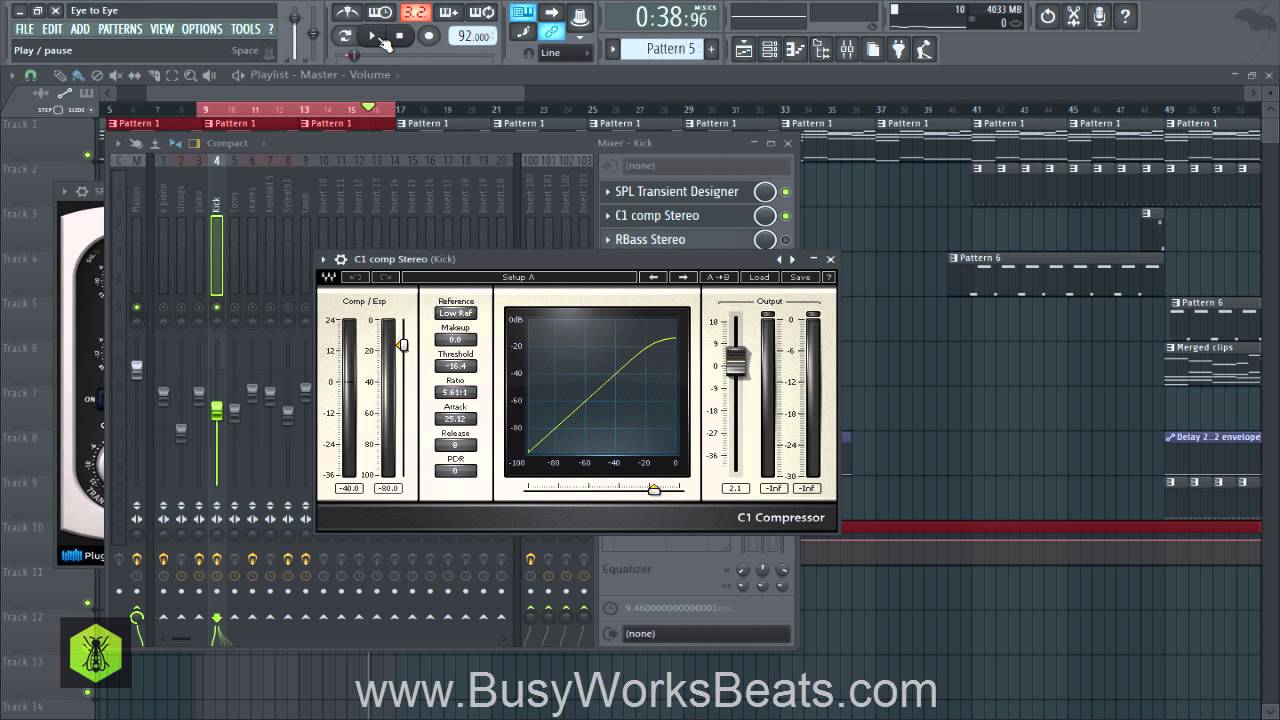Toggle the wait for input icon
This screenshot has width=1280, height=720.
[x=380, y=12]
